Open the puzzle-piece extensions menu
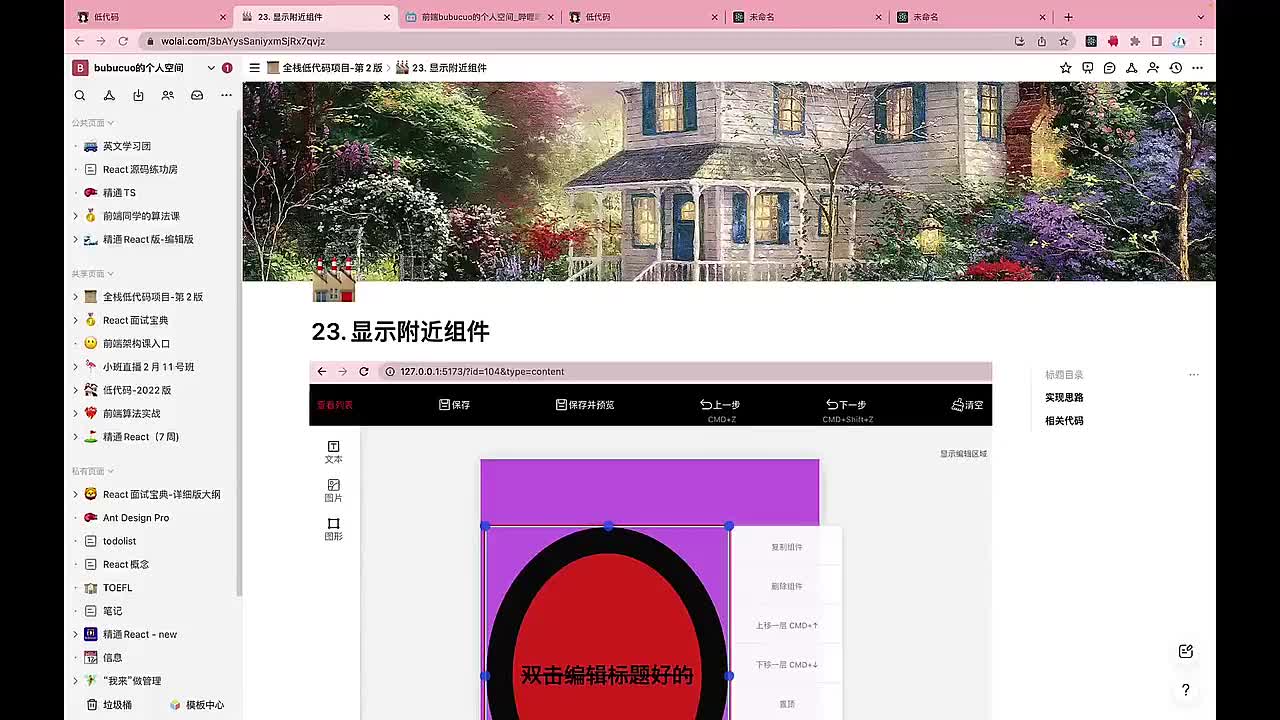Viewport: 1280px width, 720px height. [1135, 41]
